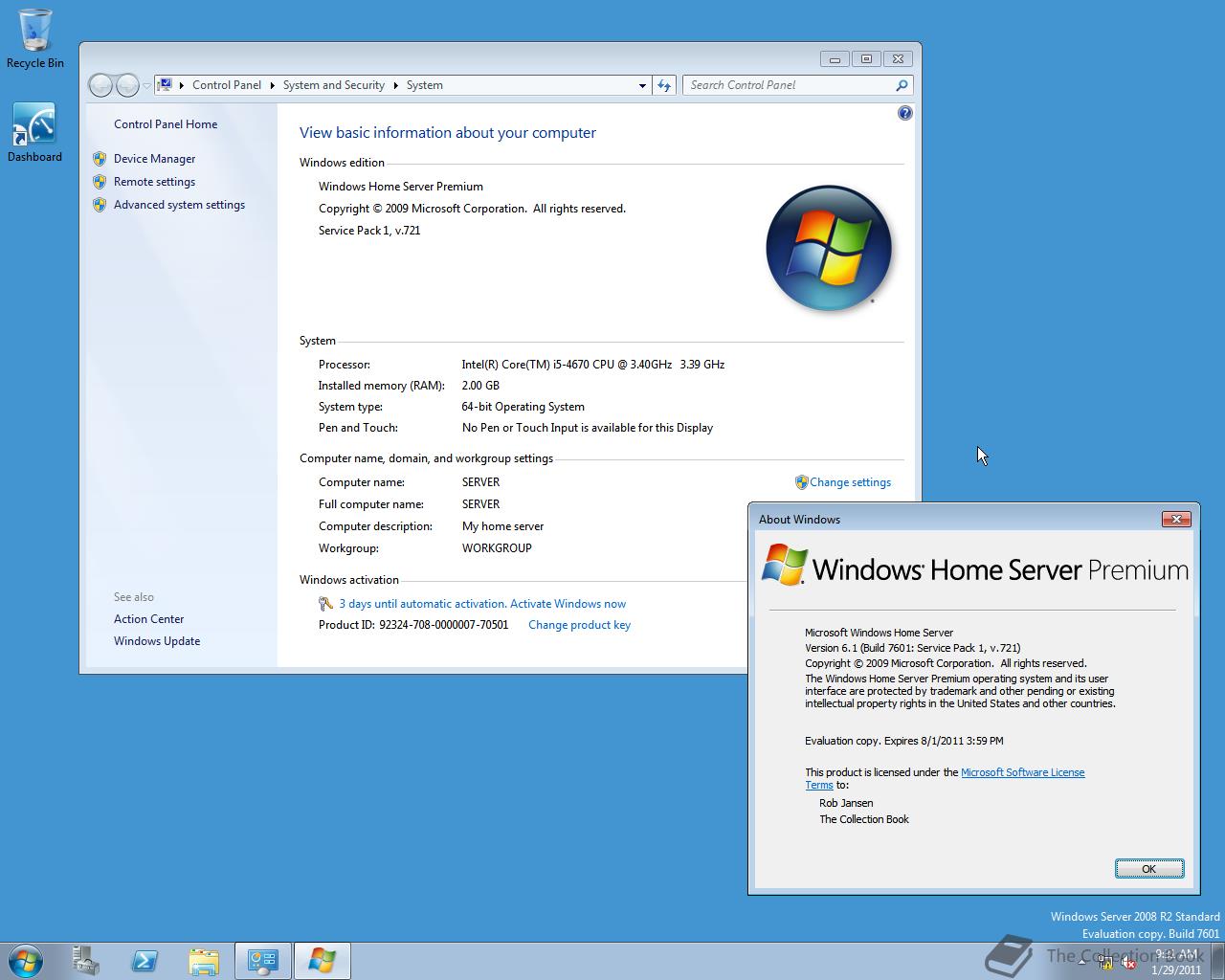Click the large Windows logo in System
Image resolution: width=1225 pixels, height=980 pixels.
point(829,248)
